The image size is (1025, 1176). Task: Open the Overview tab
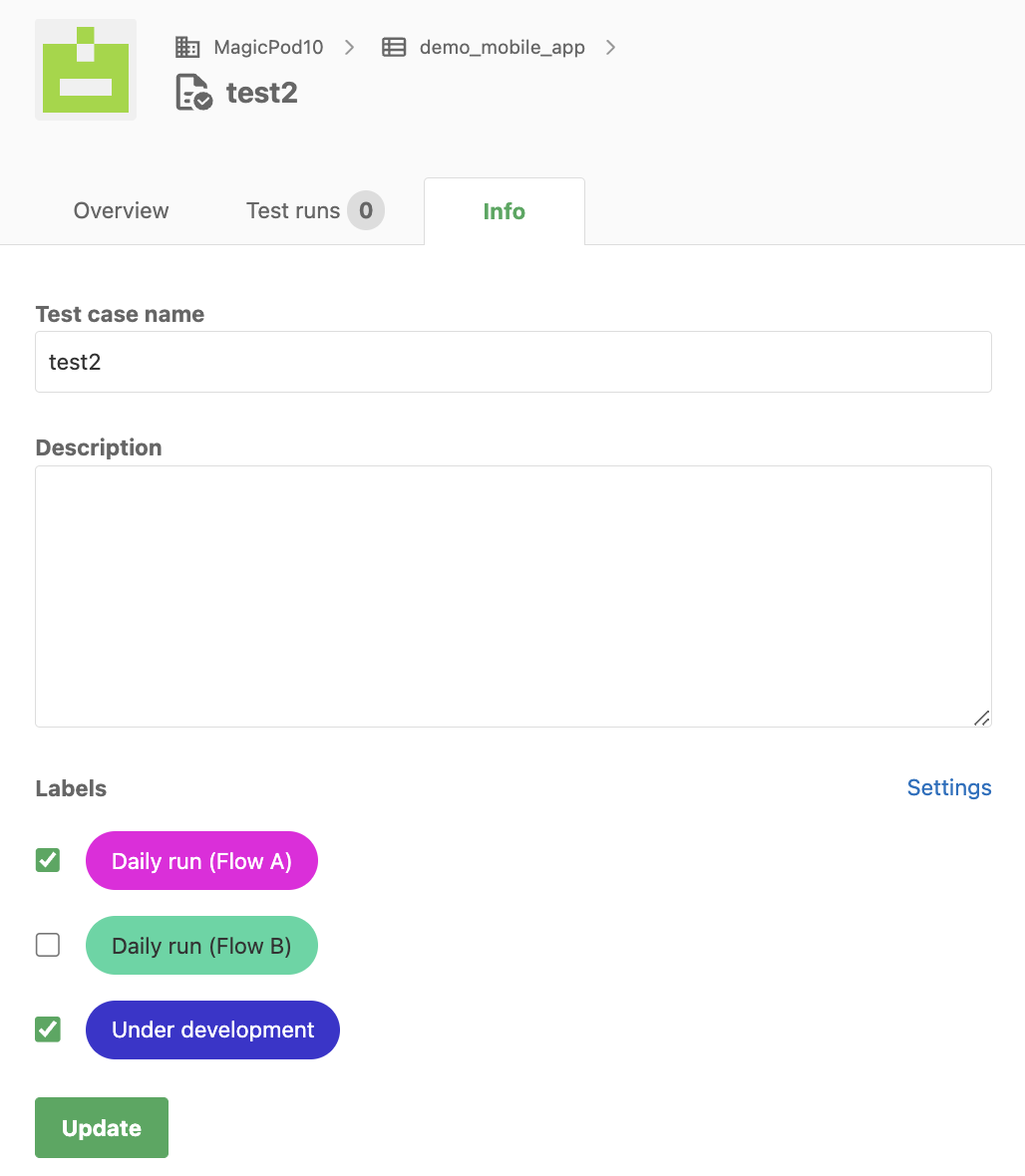tap(121, 210)
